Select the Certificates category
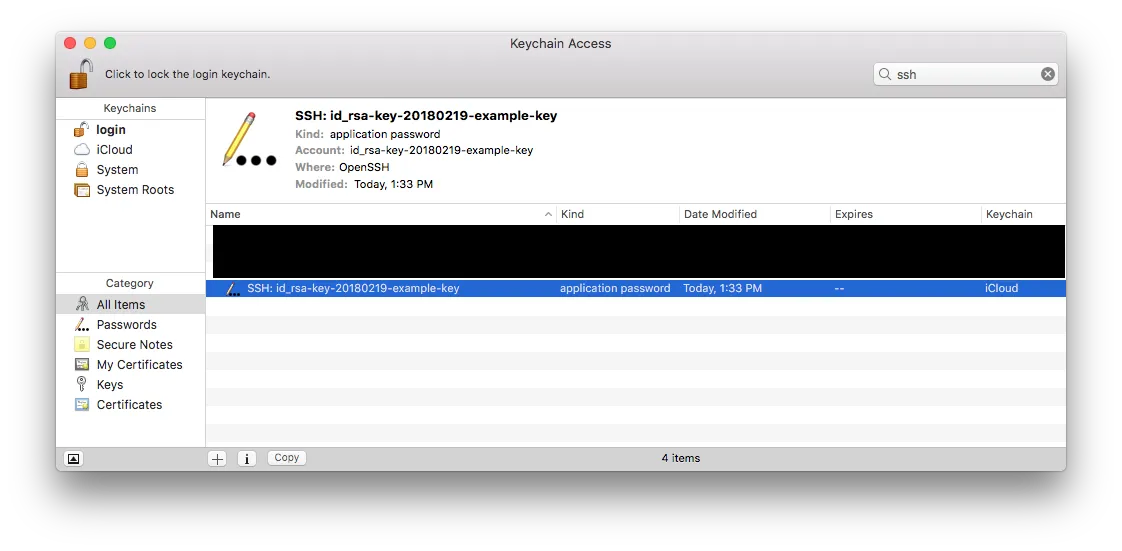This screenshot has width=1122, height=551. click(x=130, y=404)
